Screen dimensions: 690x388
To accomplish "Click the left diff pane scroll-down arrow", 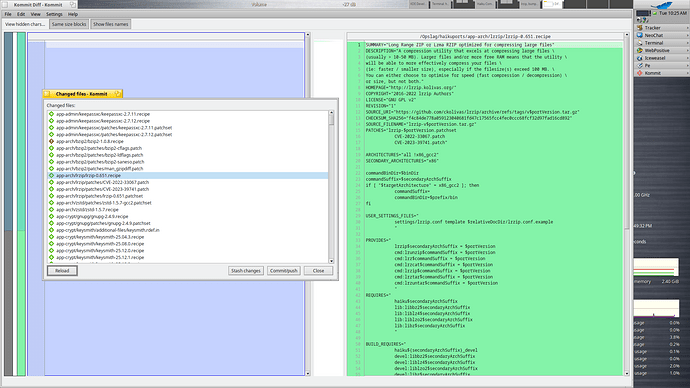I will click(308, 373).
